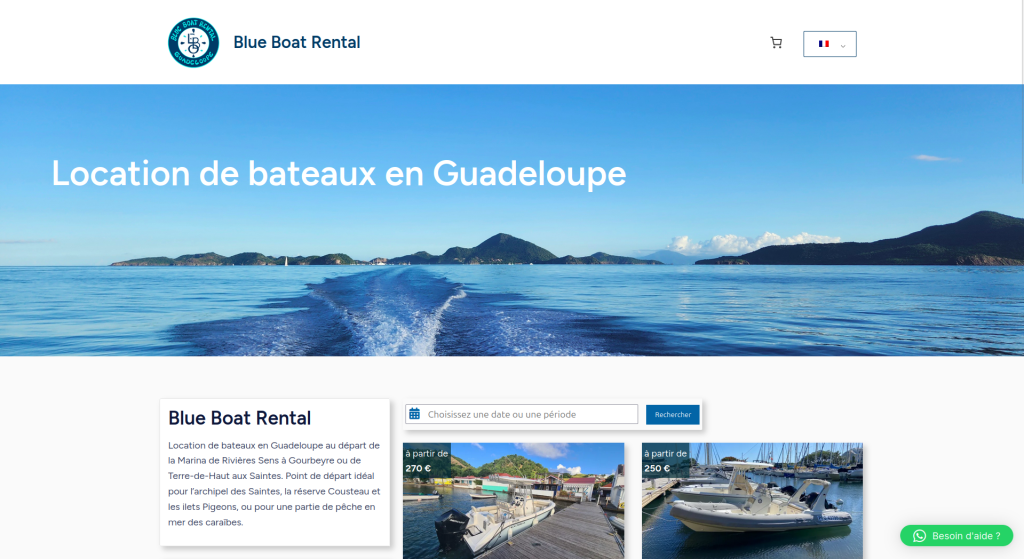Open the shopping cart

[x=776, y=43]
